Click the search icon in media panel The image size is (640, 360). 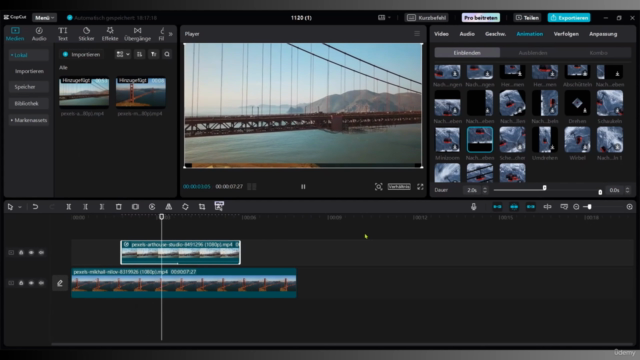pos(167,54)
